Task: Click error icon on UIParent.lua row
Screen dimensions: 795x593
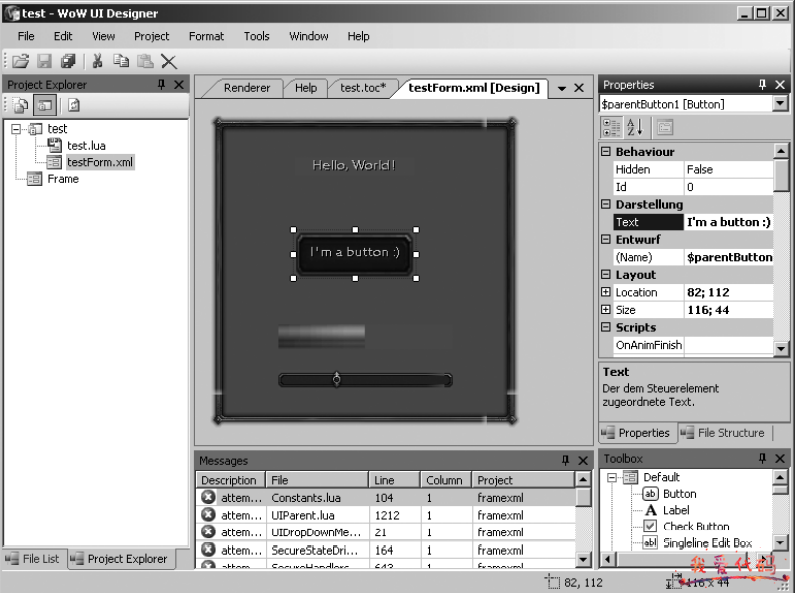Action: (x=208, y=514)
